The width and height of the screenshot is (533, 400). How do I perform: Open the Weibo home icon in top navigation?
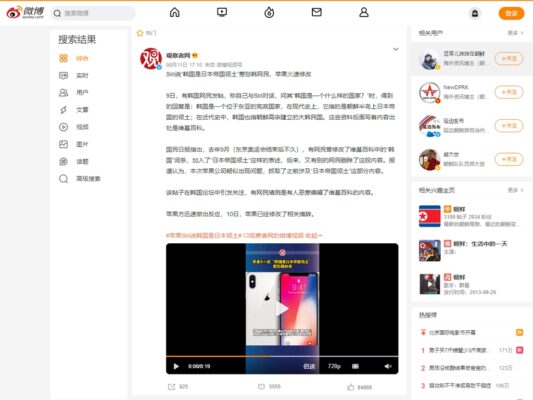175,13
